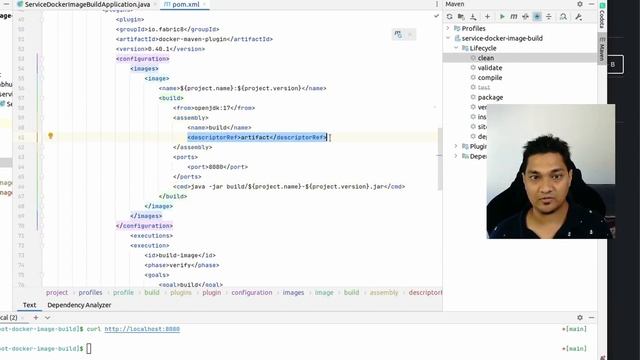Click the floating Maven reload icon in editor
Image resolution: width=640 pixels, height=360 pixels.
398,35
